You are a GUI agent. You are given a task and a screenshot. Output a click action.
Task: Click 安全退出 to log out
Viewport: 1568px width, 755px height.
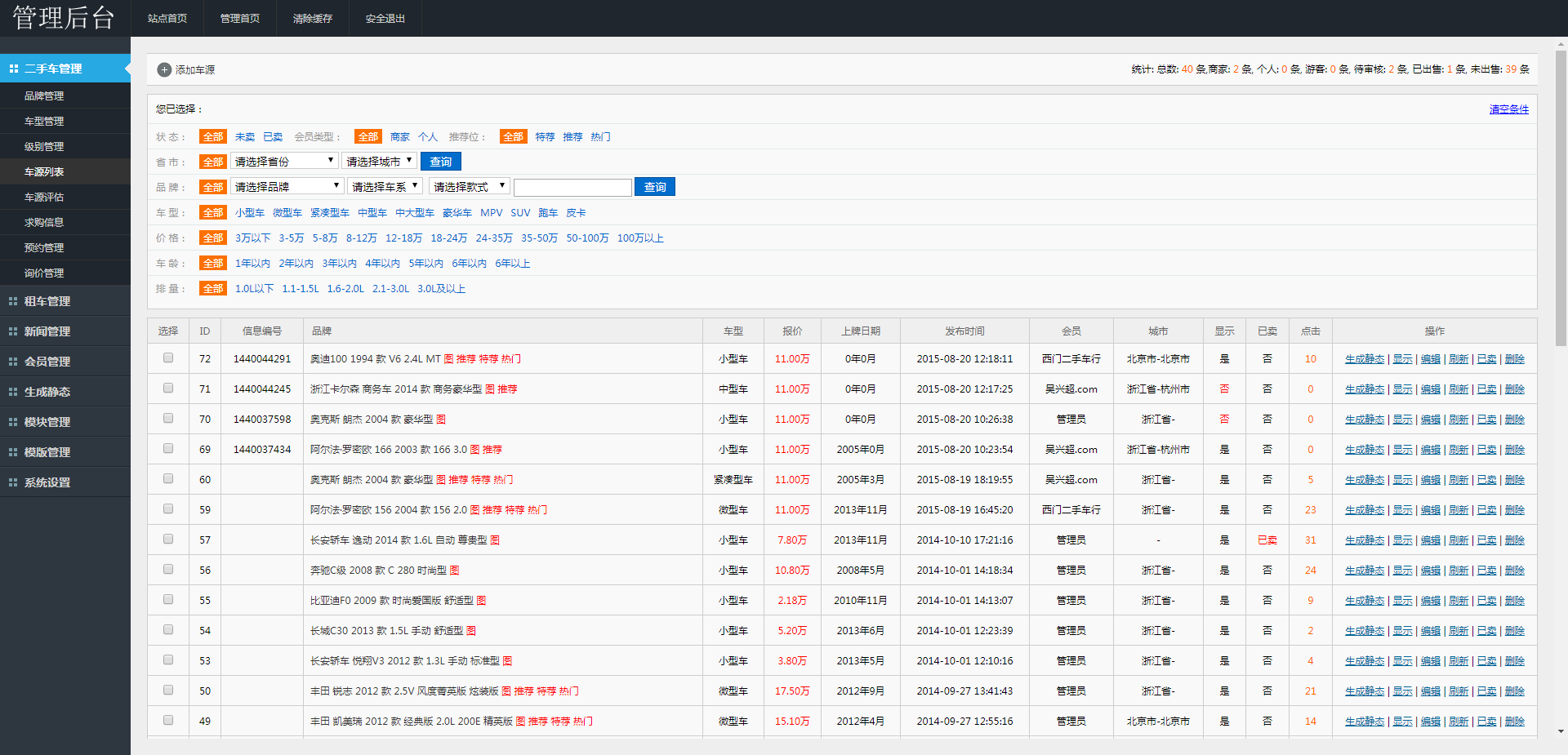pyautogui.click(x=385, y=18)
